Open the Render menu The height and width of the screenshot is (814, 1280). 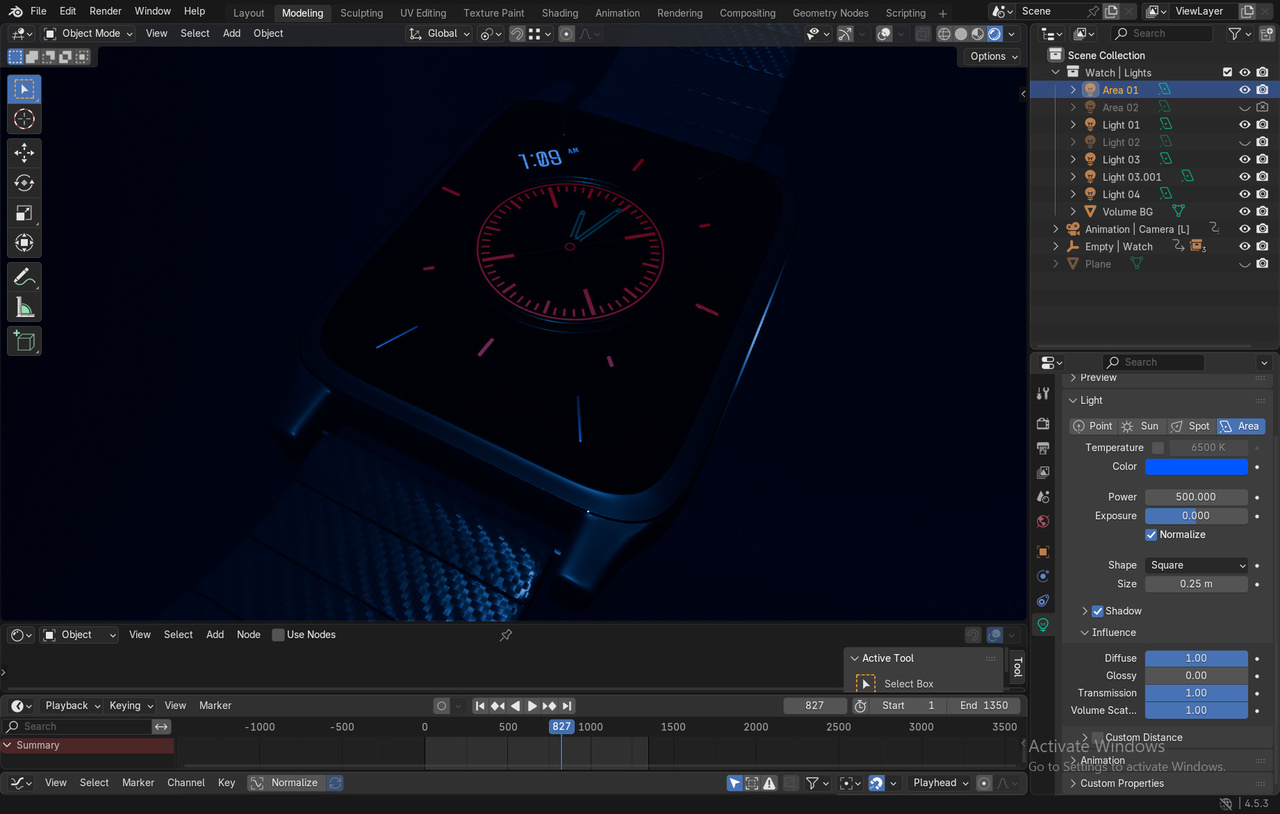click(105, 11)
